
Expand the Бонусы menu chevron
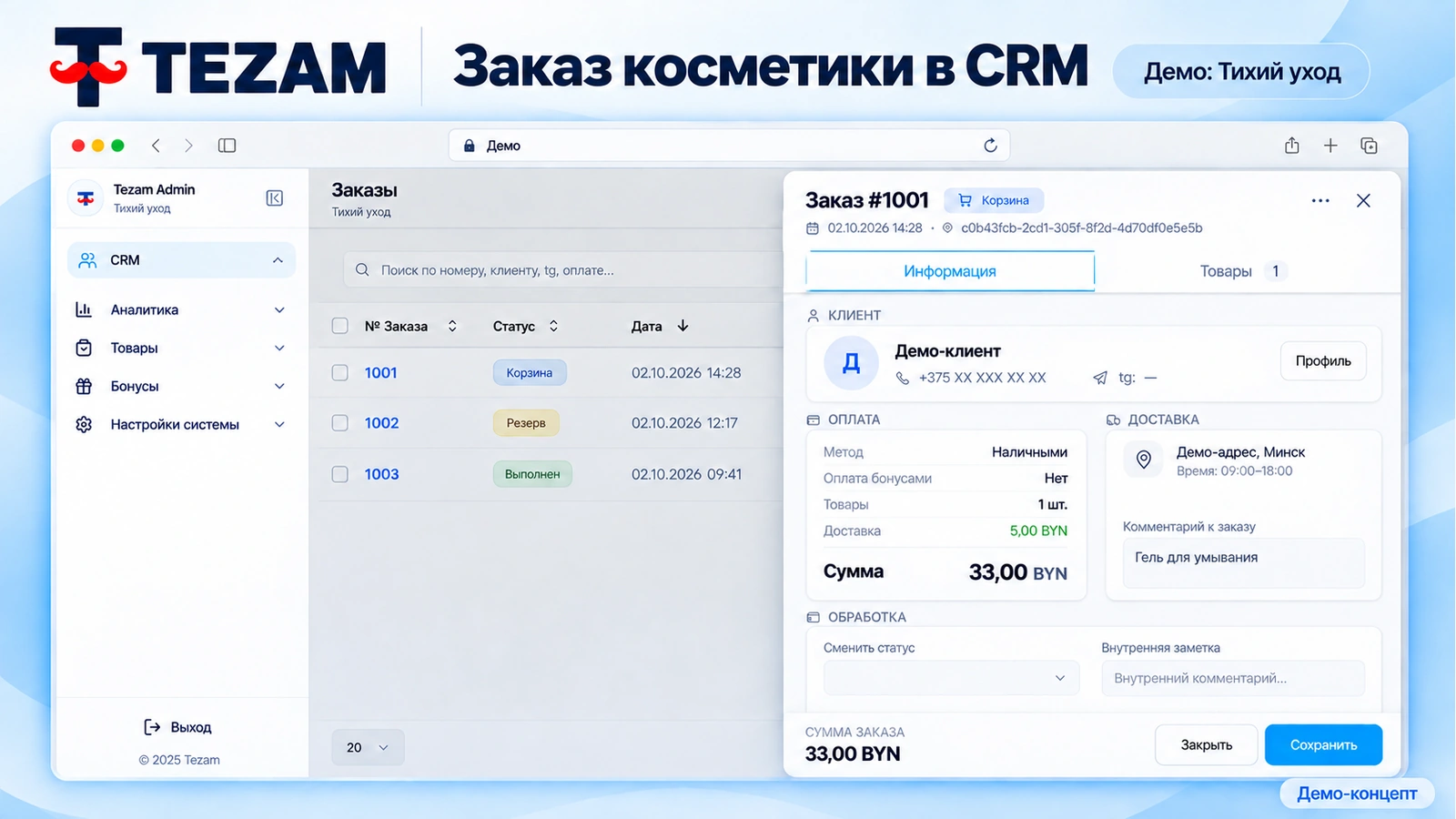(279, 386)
